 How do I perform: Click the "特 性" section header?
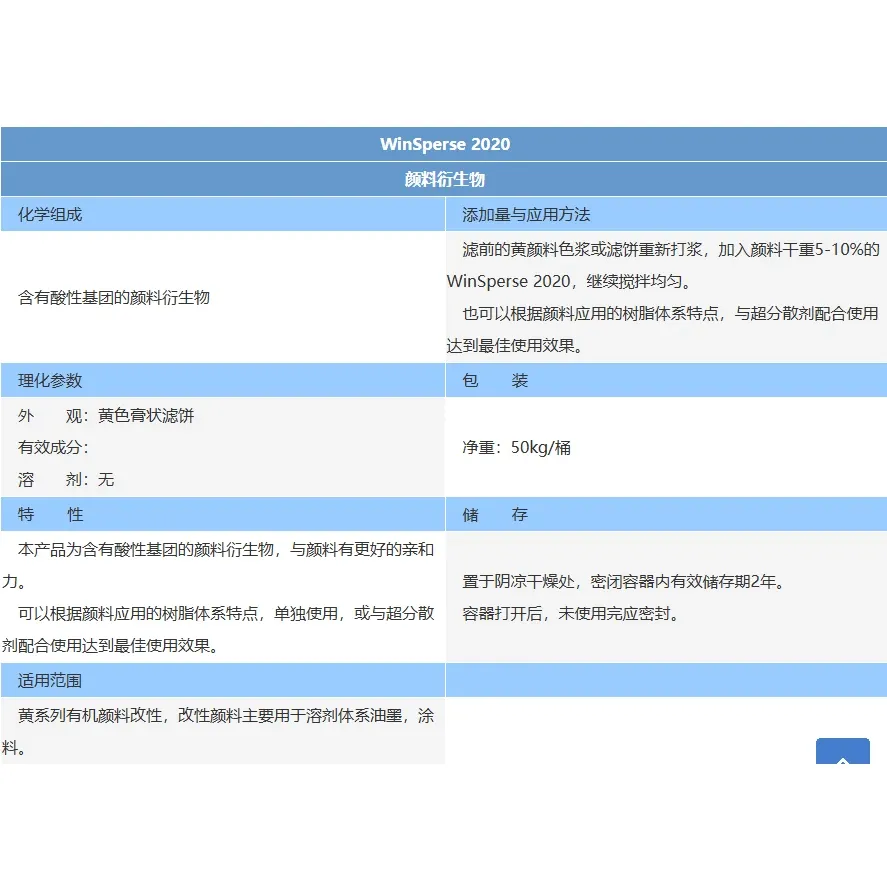tap(223, 514)
